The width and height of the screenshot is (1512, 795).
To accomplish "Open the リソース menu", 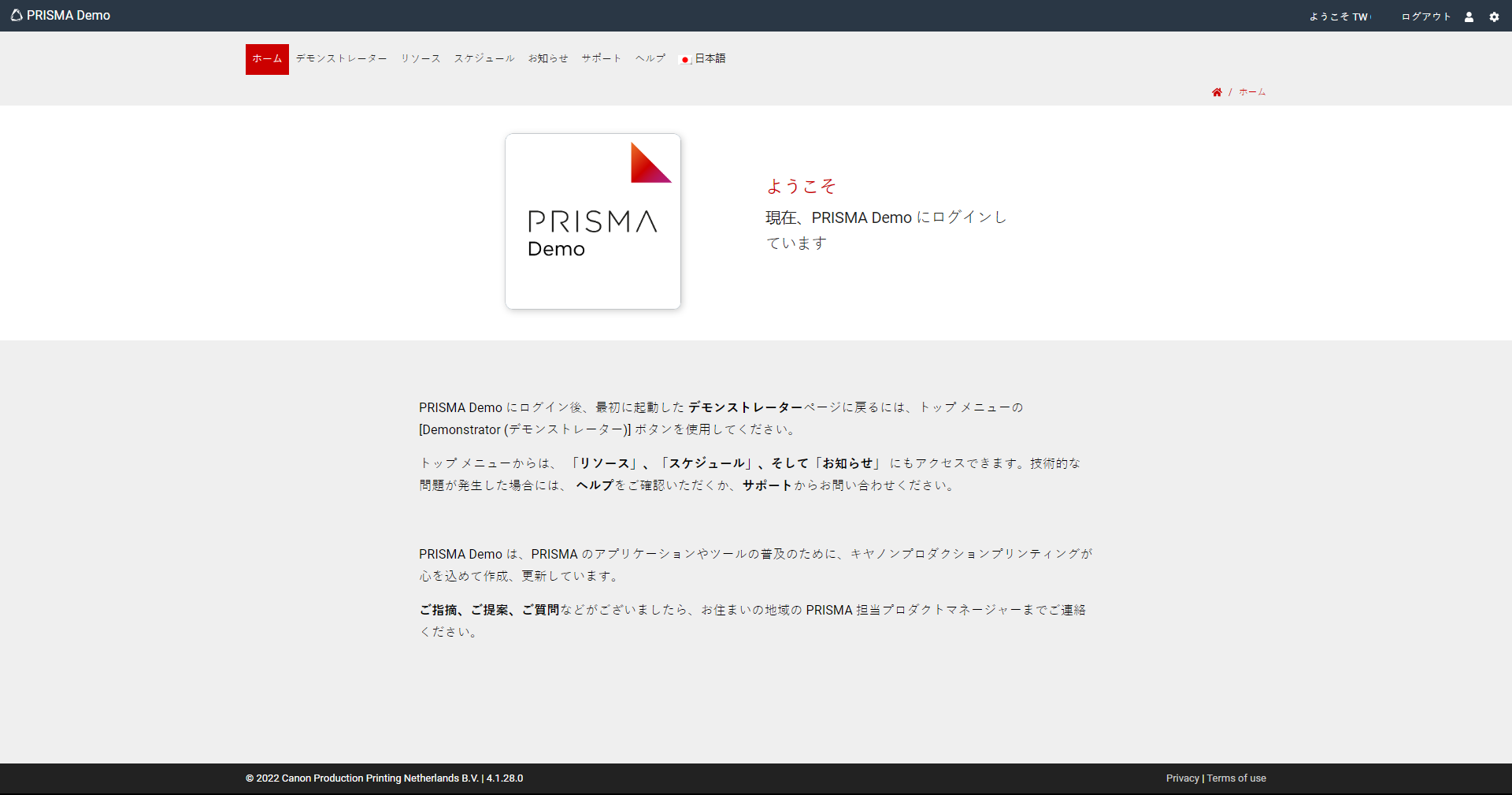I will [x=421, y=59].
